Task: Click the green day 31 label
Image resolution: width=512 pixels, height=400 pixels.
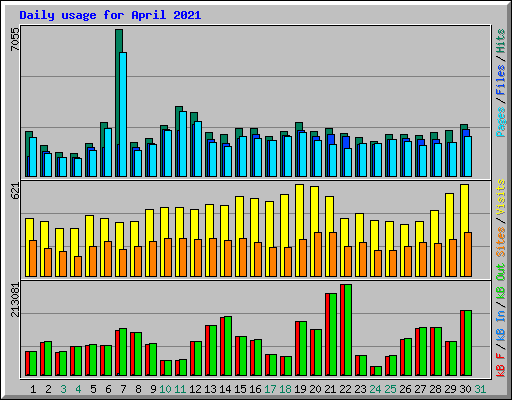Action: click(x=480, y=389)
